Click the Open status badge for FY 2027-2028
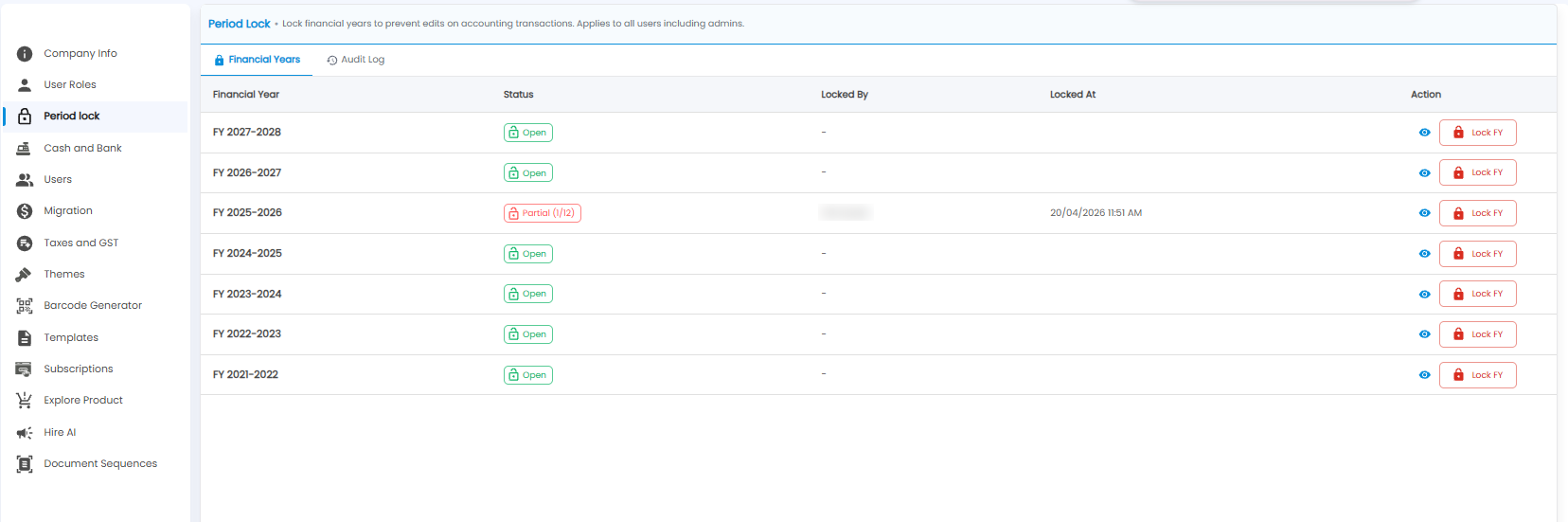Screen dimensions: 1568x522 pyautogui.click(x=527, y=133)
